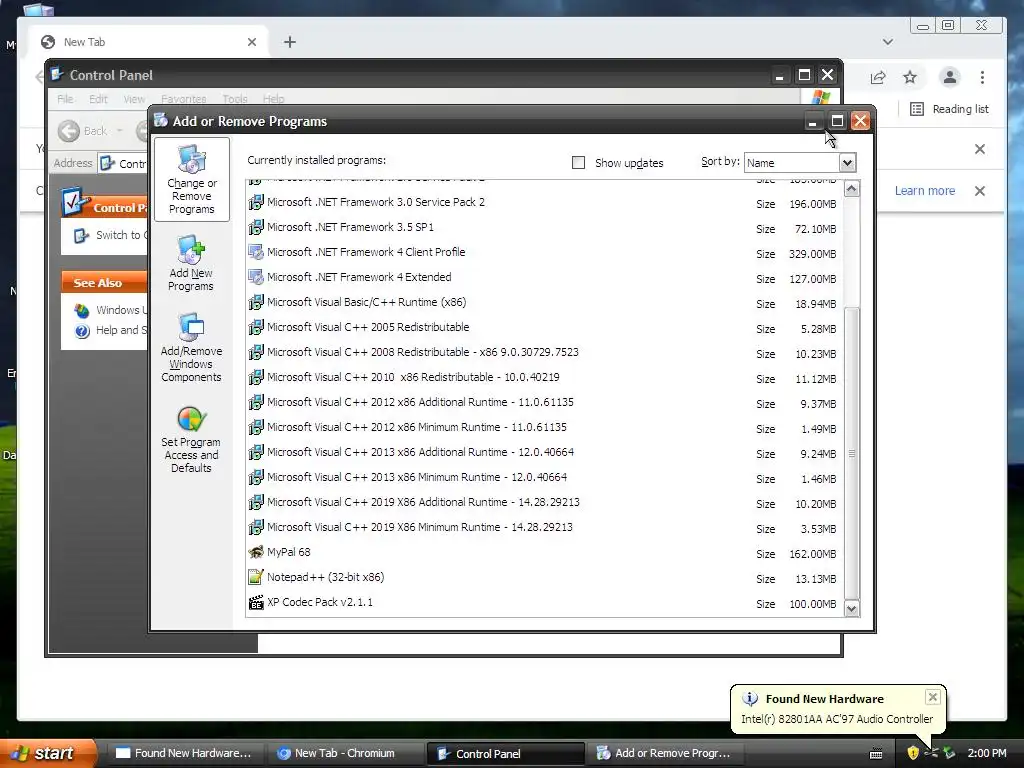Open the Tools menu in Control Panel

point(234,99)
